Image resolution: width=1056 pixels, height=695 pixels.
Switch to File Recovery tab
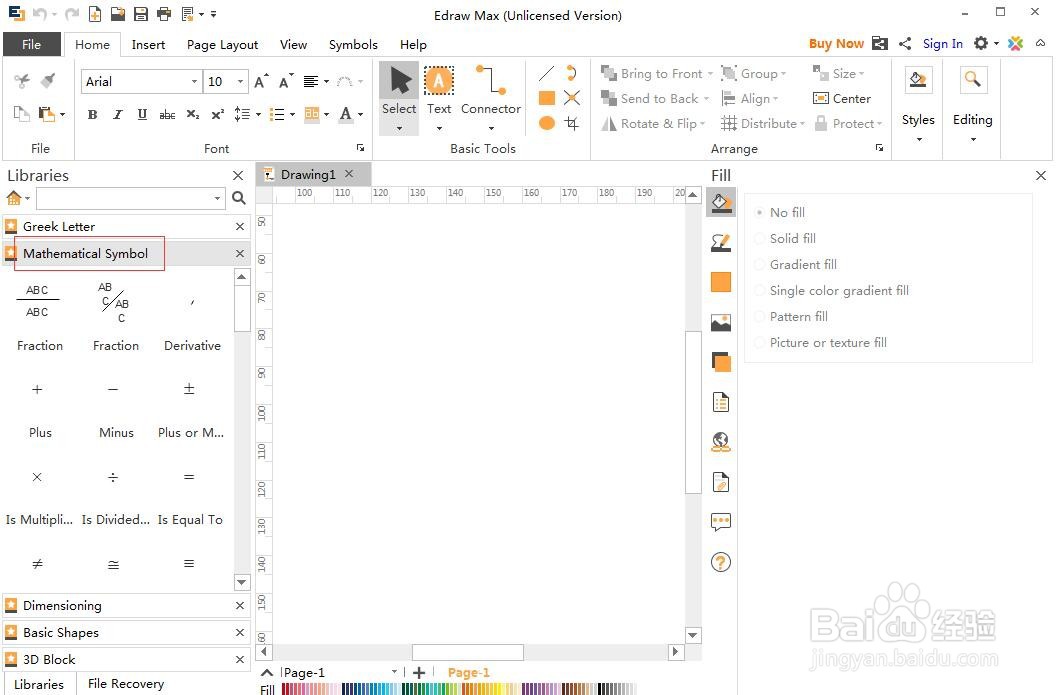126,684
